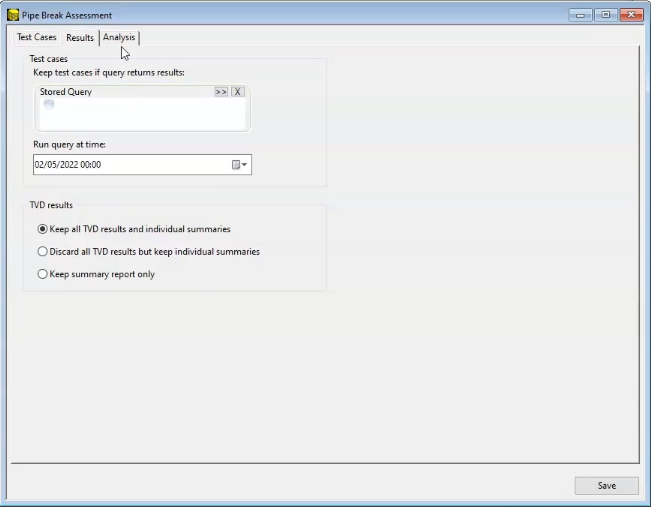The height and width of the screenshot is (507, 651).
Task: Click the 'Stored Query' header text
Action: 66,92
